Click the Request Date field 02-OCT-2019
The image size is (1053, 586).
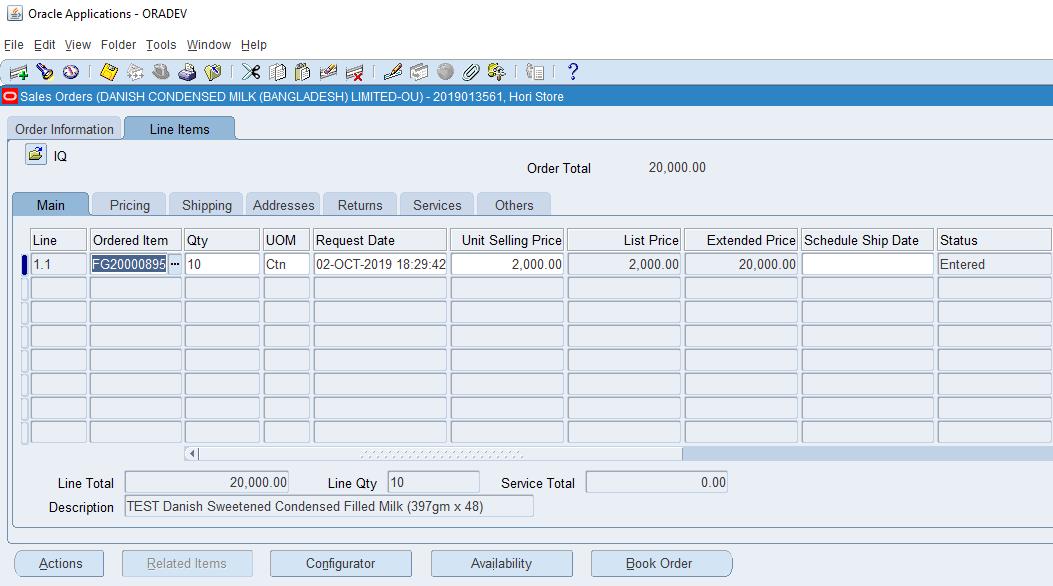[380, 264]
